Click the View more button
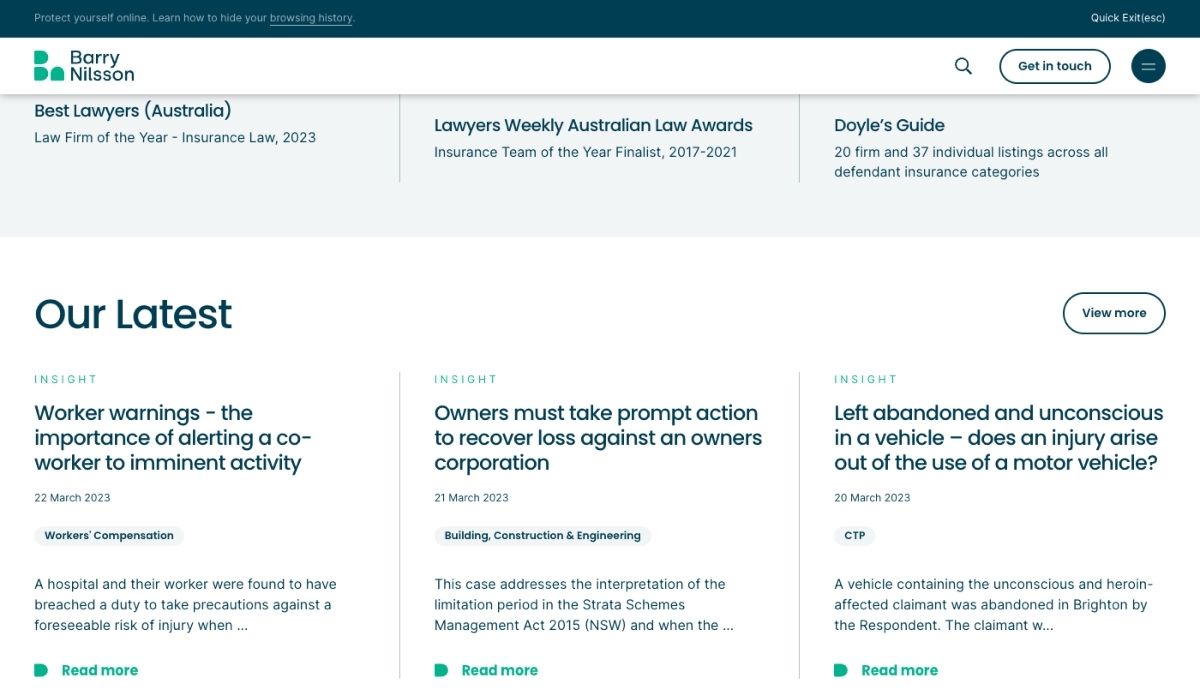Image resolution: width=1200 pixels, height=700 pixels. tap(1113, 313)
